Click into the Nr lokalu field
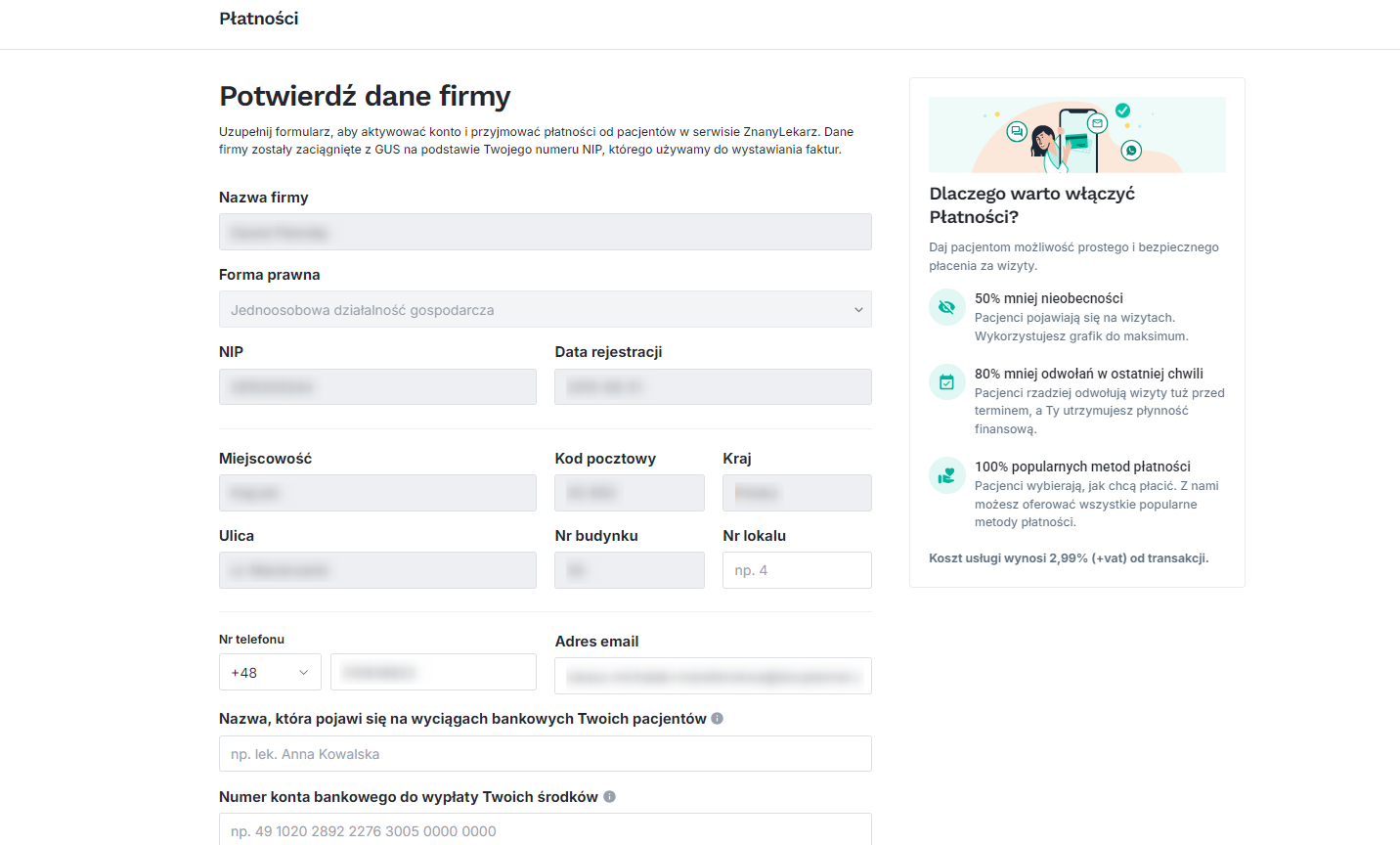This screenshot has height=845, width=1400. point(797,570)
